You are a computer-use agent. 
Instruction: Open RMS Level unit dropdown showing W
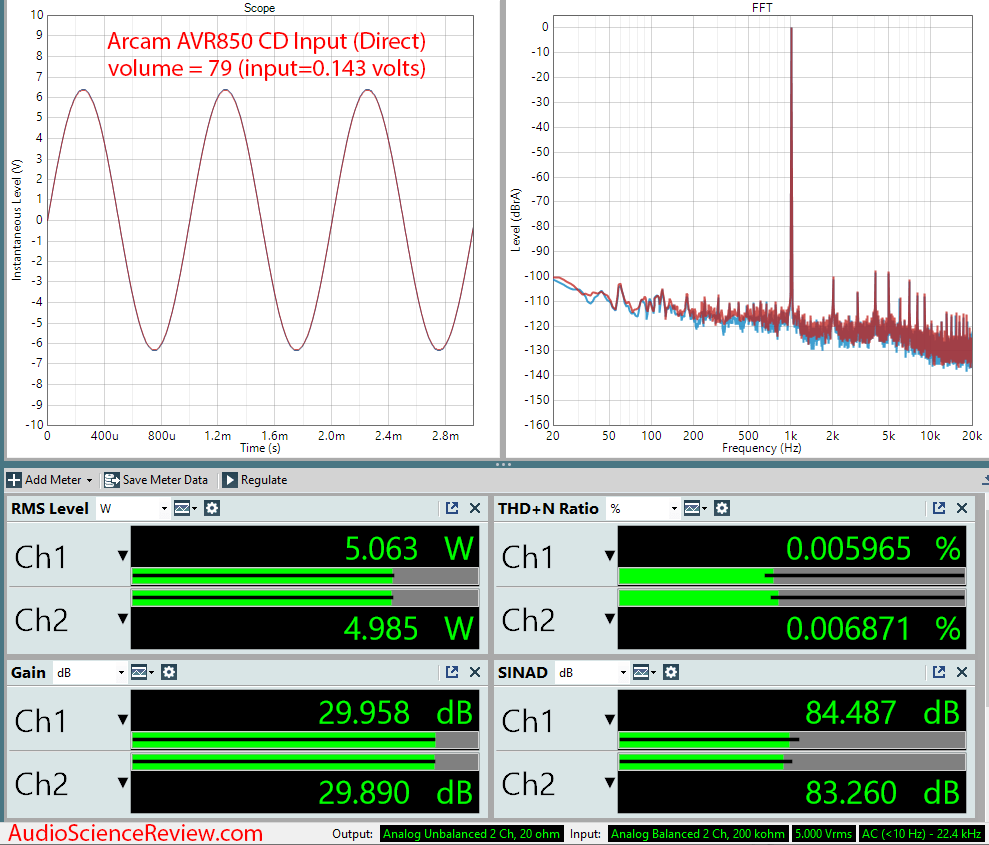pos(133,509)
